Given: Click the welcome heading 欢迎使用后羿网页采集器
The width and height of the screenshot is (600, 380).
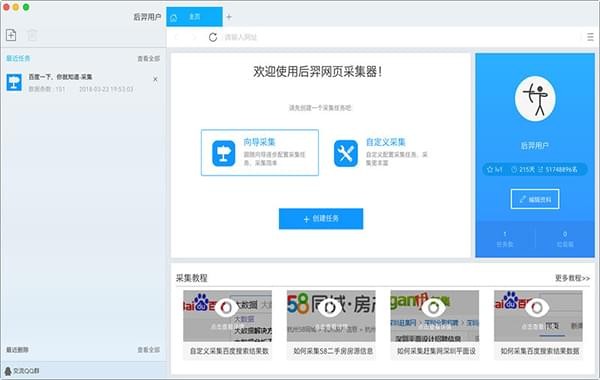Looking at the screenshot, I should click(x=318, y=72).
